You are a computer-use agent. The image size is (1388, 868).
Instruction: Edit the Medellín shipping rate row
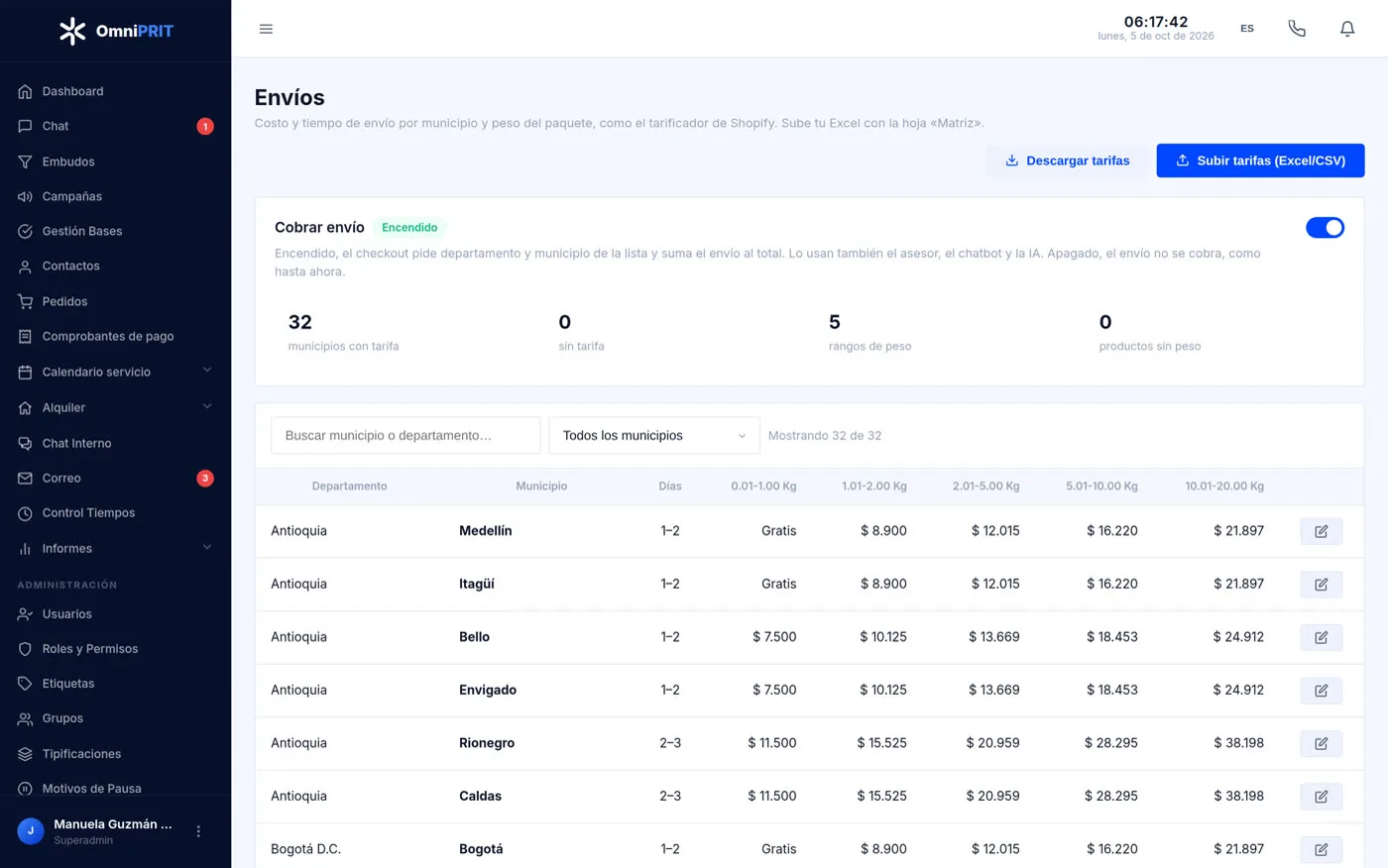[x=1321, y=531]
